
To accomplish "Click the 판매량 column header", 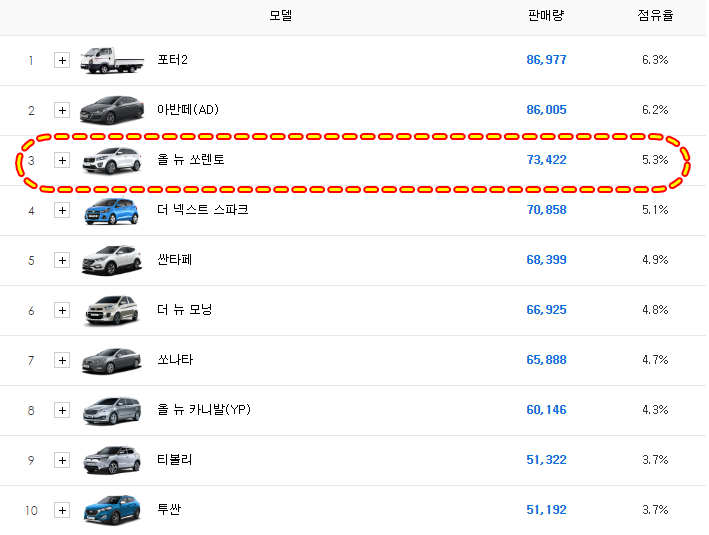I will click(x=546, y=15).
